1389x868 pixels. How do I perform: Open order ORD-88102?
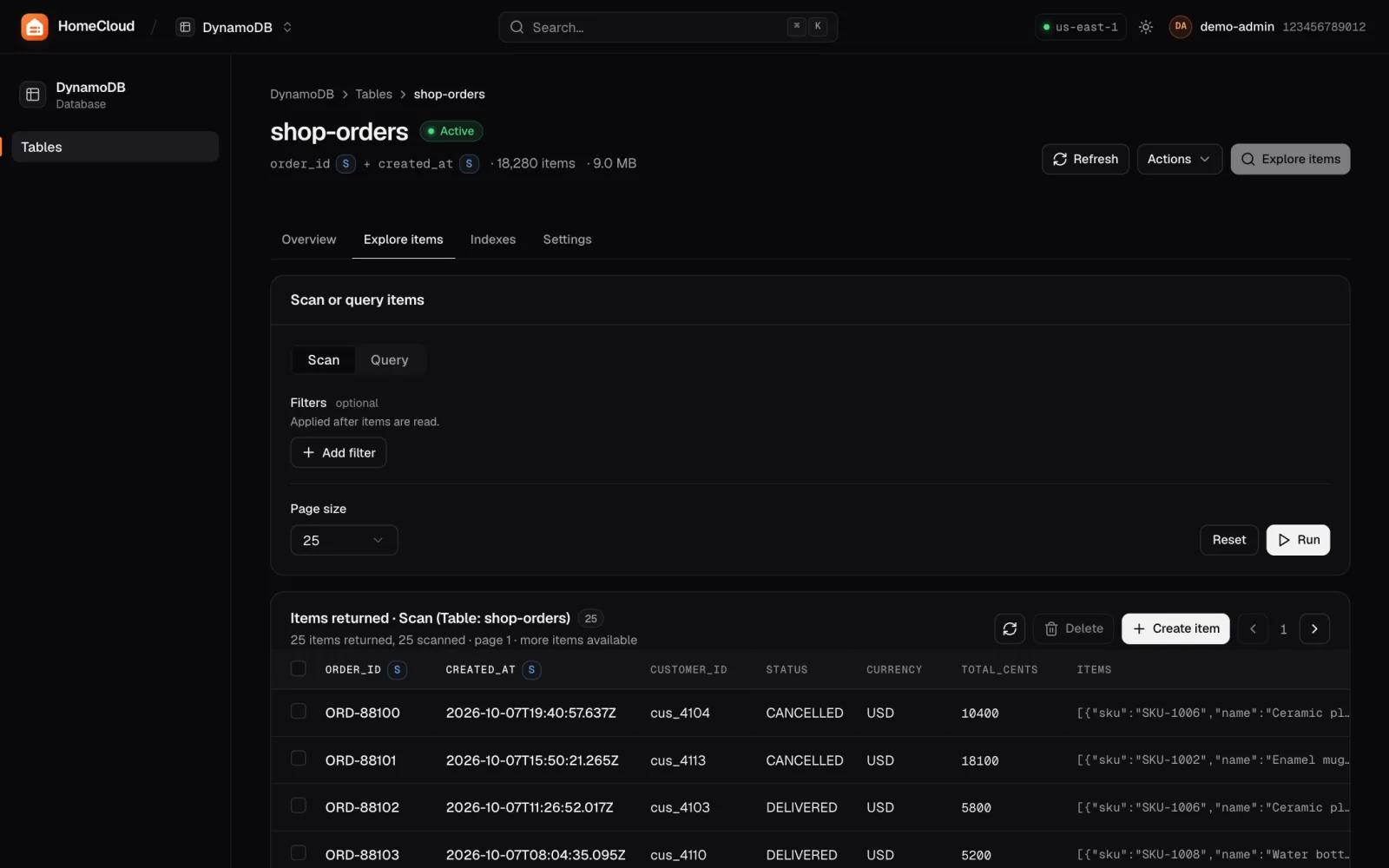[x=362, y=807]
